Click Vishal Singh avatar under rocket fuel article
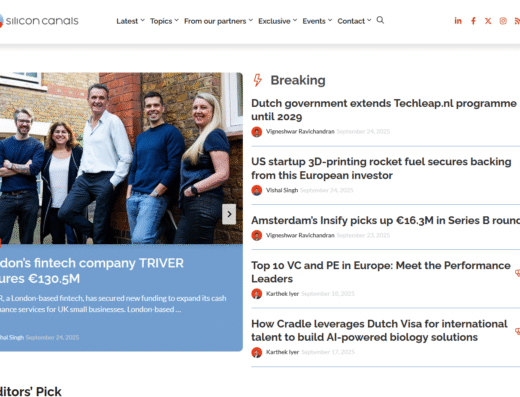 [x=257, y=190]
